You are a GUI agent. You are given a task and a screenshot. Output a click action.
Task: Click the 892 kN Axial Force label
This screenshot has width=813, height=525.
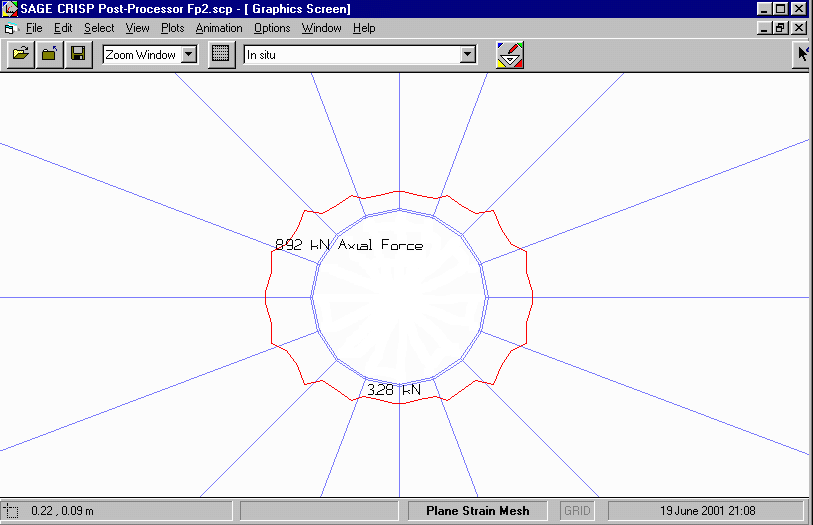pyautogui.click(x=349, y=245)
